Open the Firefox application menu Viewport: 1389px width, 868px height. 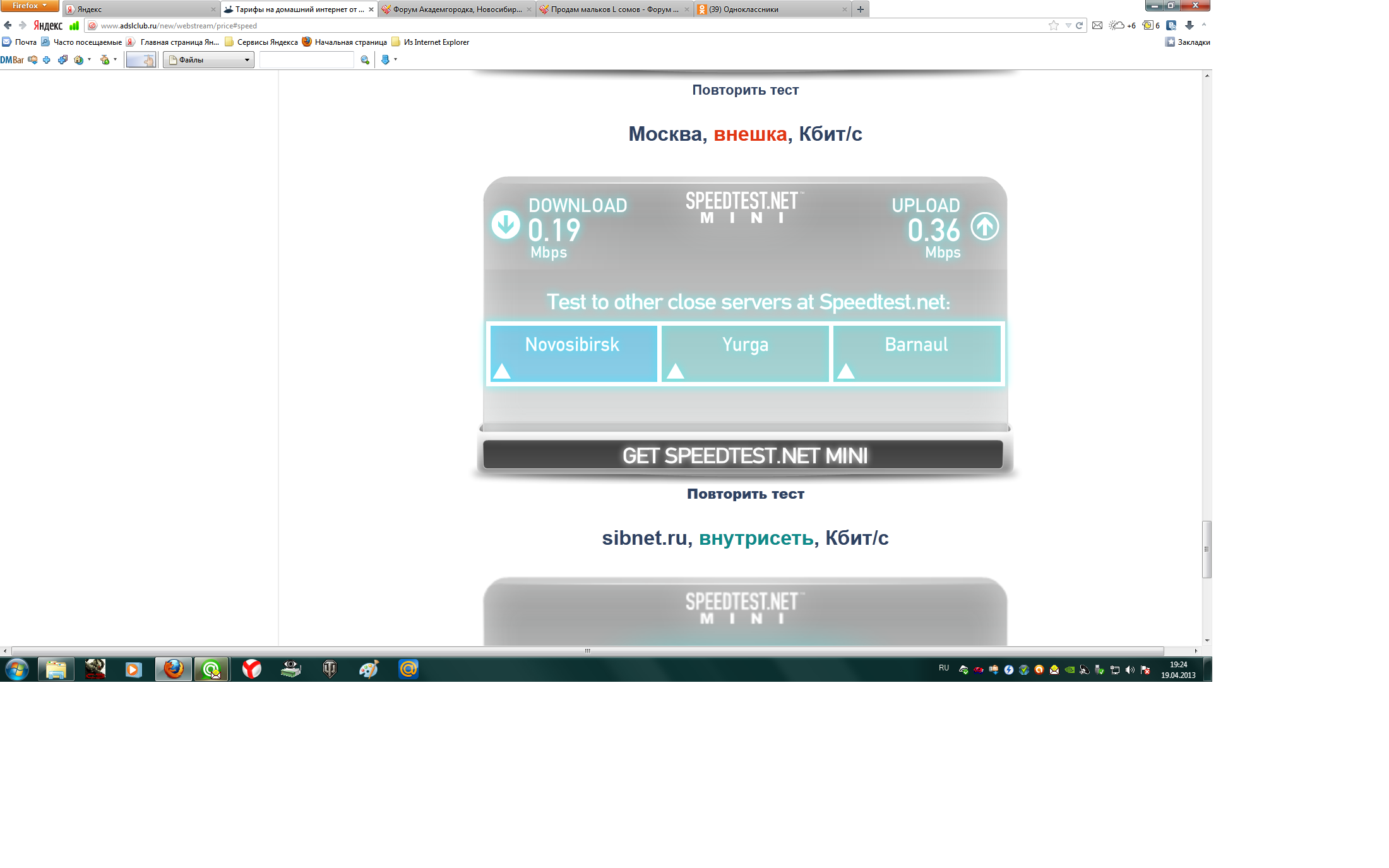pyautogui.click(x=29, y=6)
